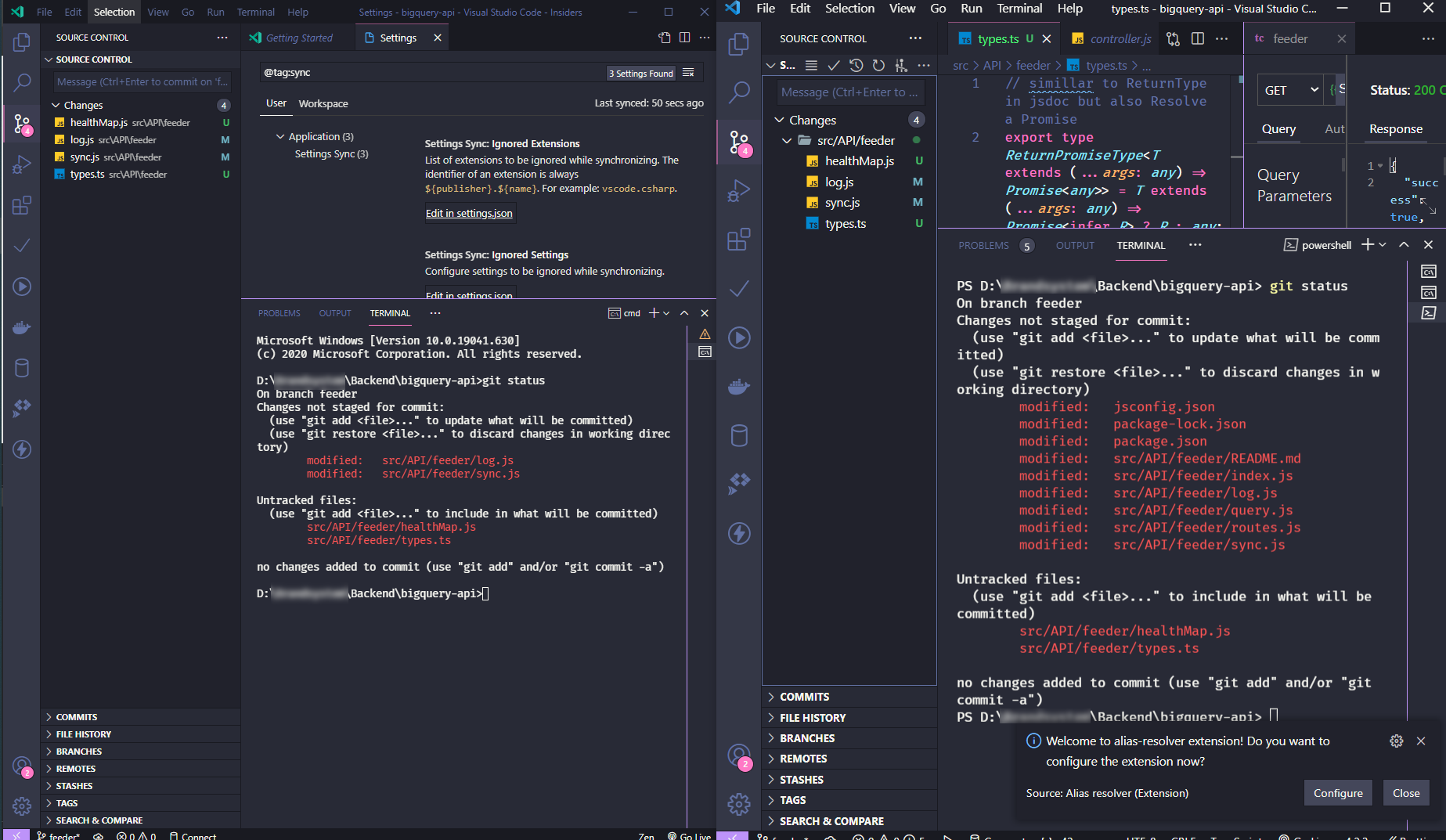This screenshot has height=840, width=1446.
Task: Open notification settings gear for alias-resolver
Action: click(x=1397, y=741)
